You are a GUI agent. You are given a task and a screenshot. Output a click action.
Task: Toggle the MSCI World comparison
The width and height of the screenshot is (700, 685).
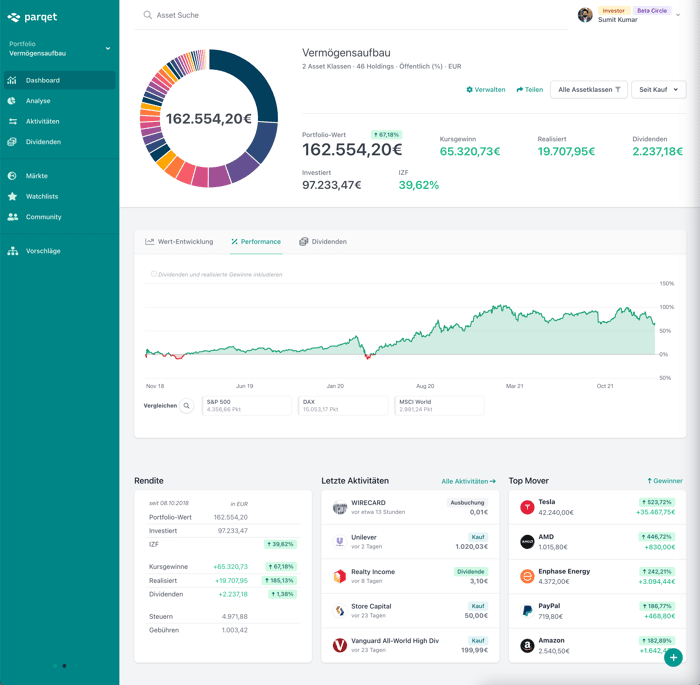click(x=439, y=405)
